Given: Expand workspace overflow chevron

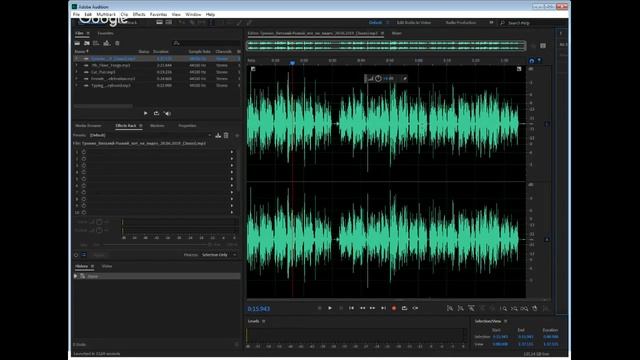Looking at the screenshot, I should coord(491,23).
